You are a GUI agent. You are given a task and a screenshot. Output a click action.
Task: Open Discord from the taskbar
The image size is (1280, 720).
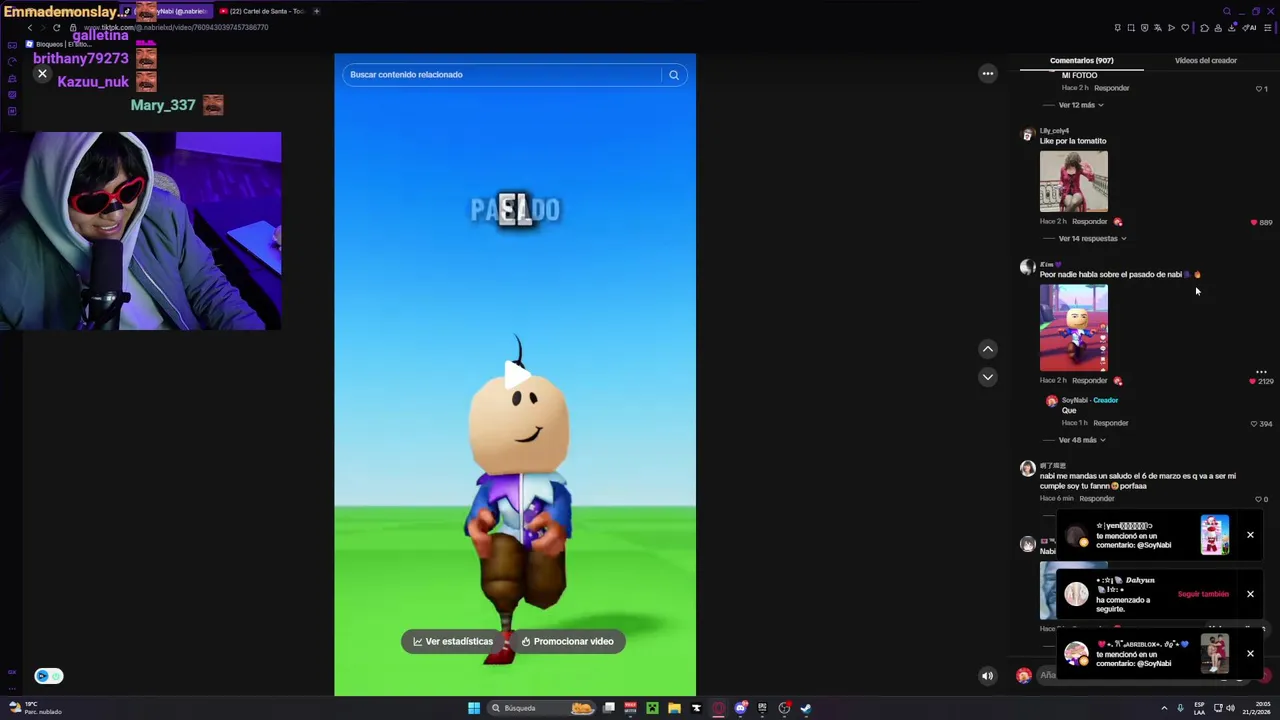coord(740,708)
